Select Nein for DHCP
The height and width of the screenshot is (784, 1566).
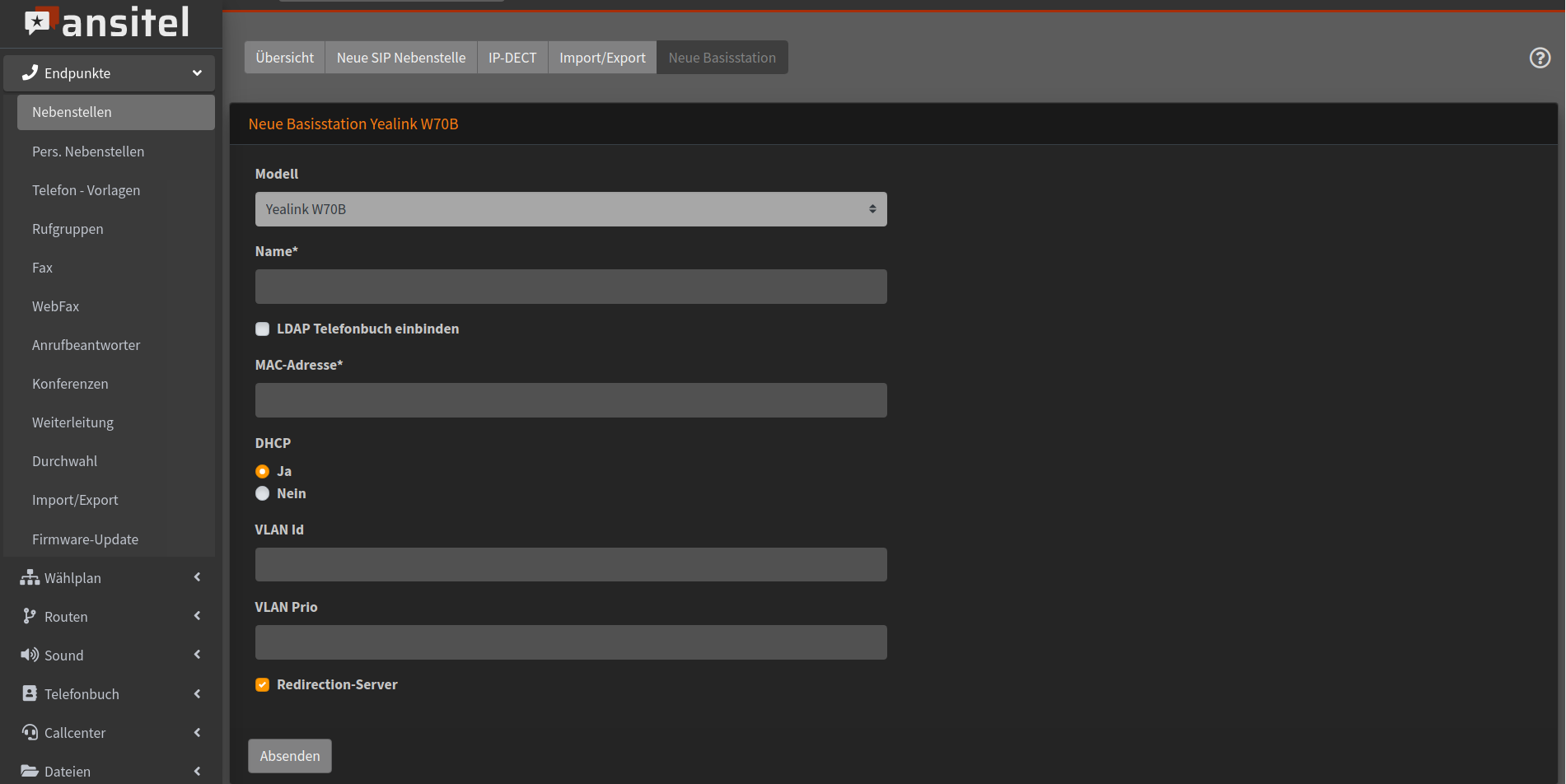(x=263, y=493)
